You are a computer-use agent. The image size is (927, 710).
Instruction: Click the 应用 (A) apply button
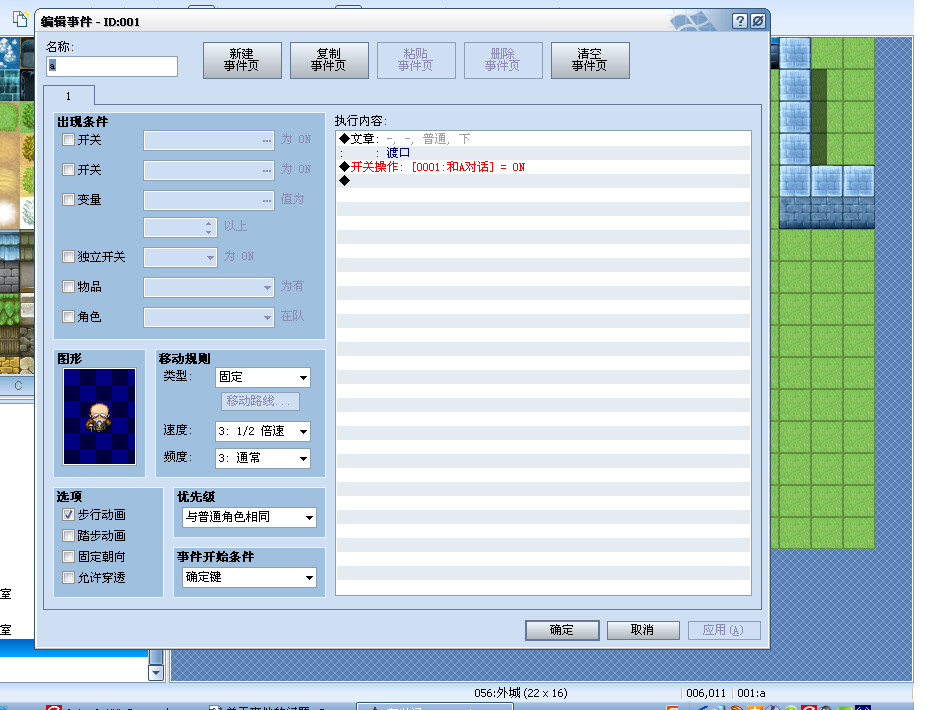[x=724, y=630]
